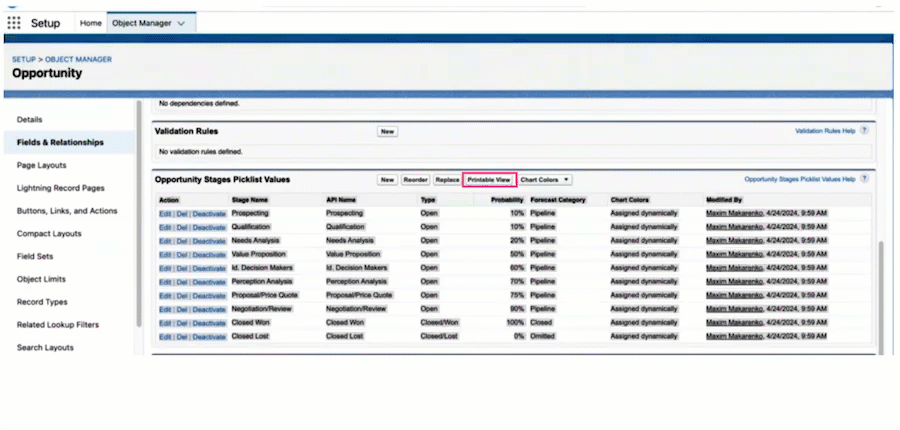Click Reorder picklist values button

(415, 180)
